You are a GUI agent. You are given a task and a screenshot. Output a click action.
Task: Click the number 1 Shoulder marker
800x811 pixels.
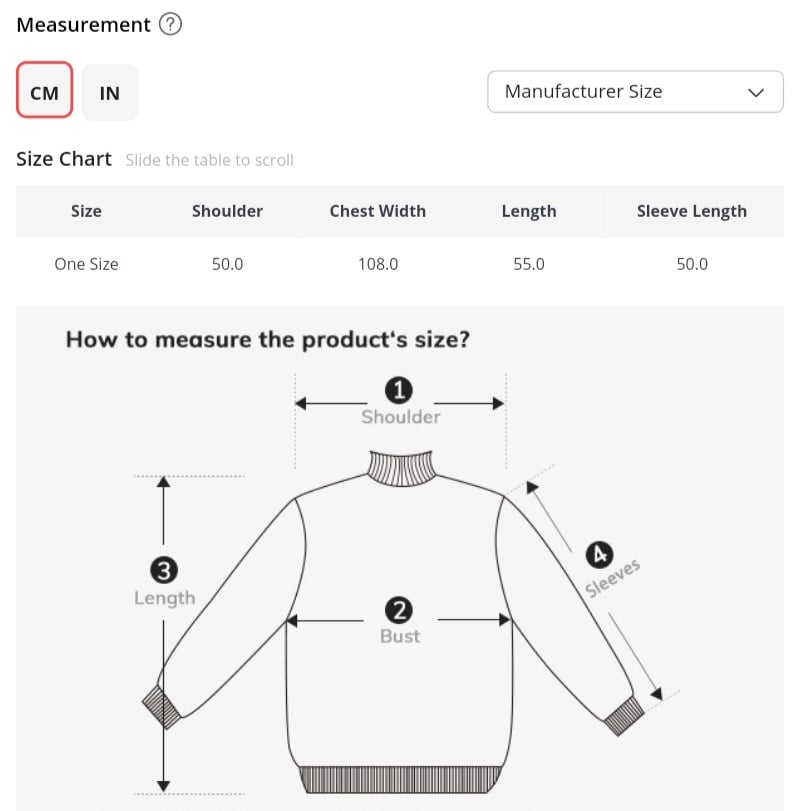[x=400, y=390]
